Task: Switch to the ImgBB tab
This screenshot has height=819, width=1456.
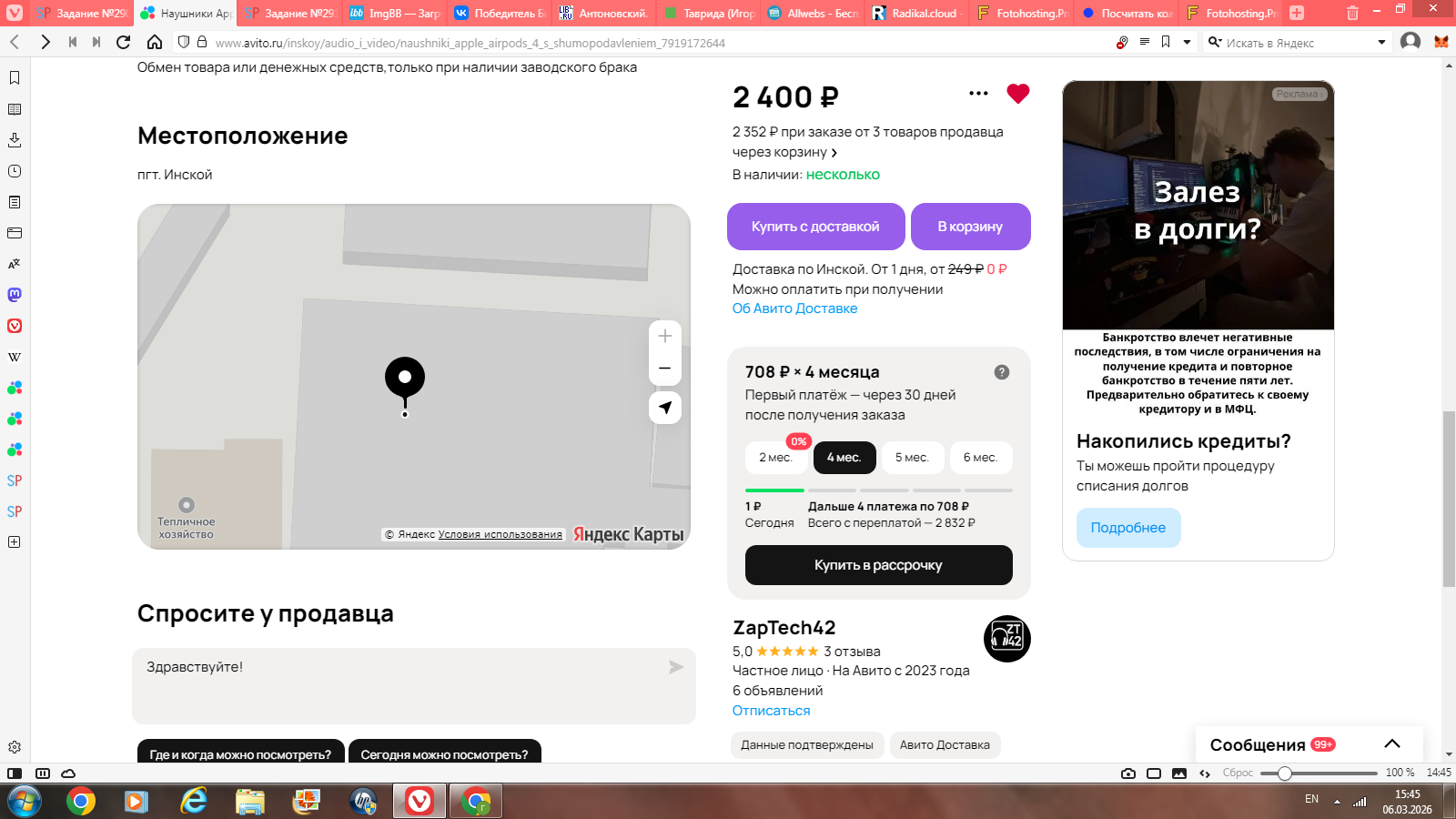Action: coord(394,13)
